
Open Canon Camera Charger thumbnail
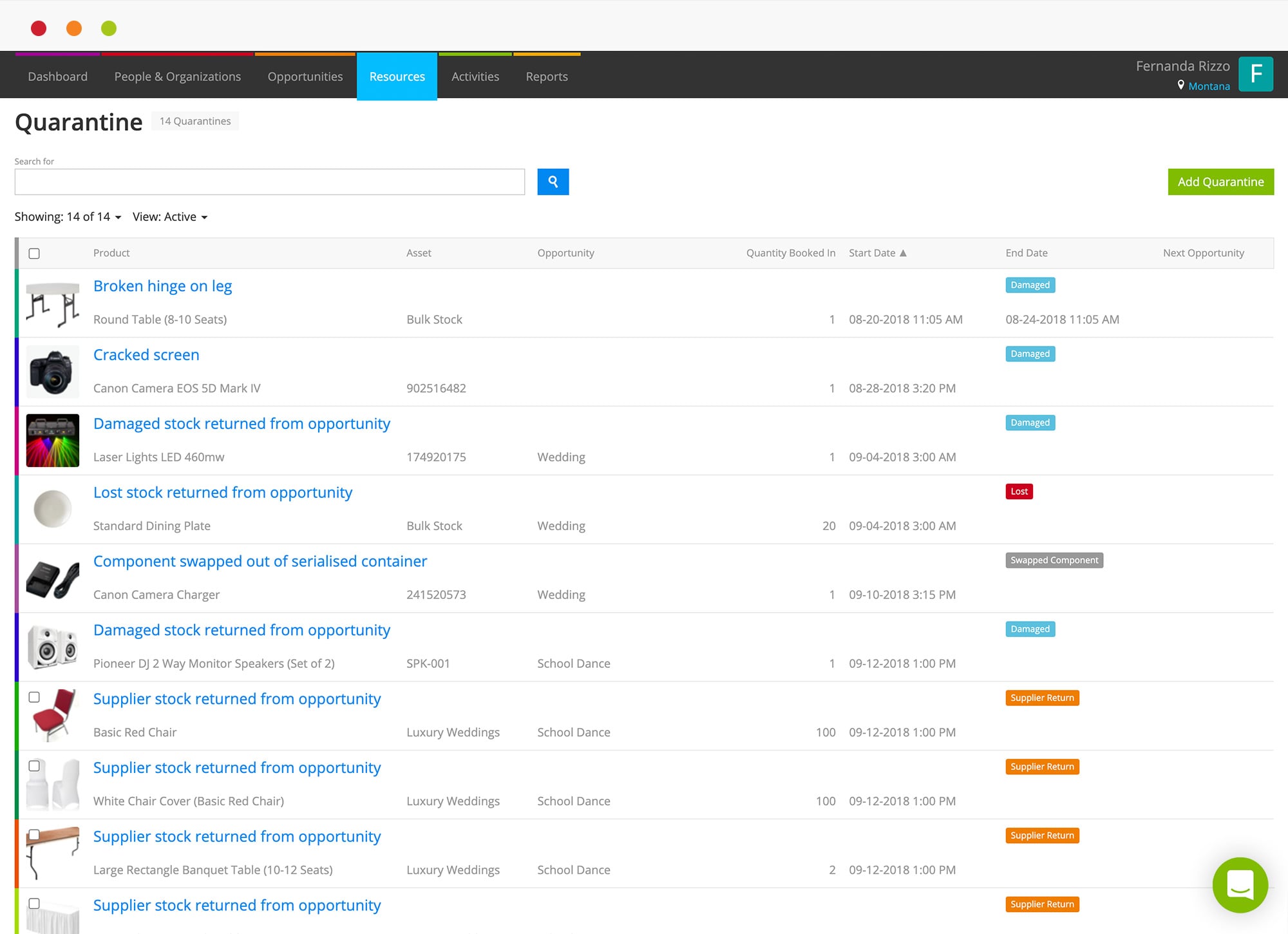click(53, 578)
